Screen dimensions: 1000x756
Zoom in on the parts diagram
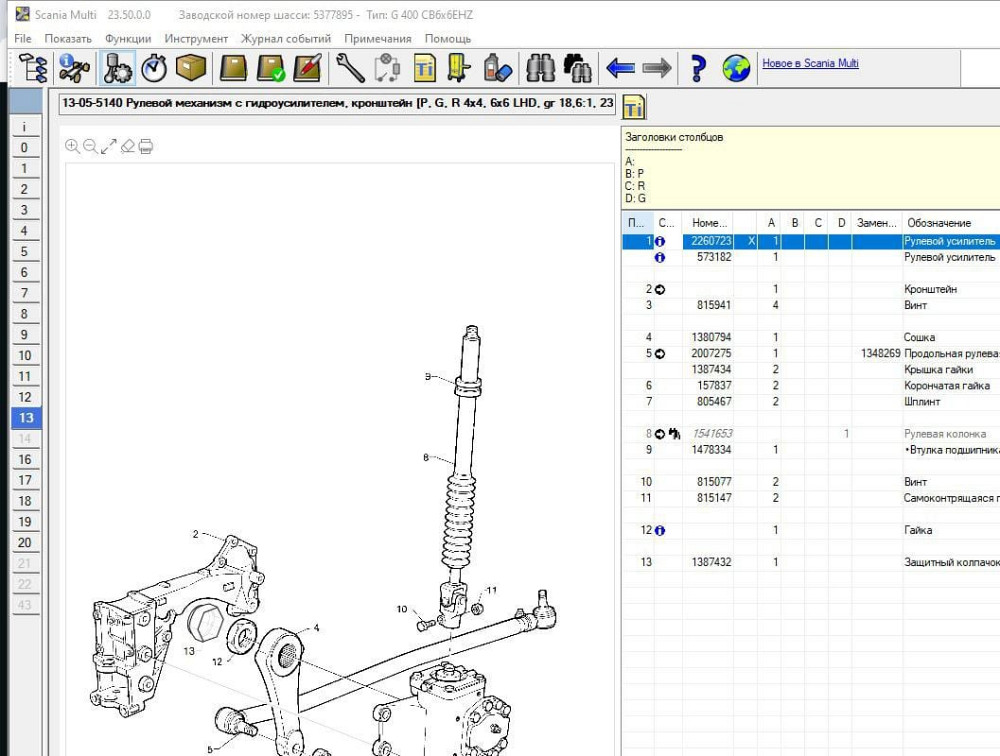(72, 147)
